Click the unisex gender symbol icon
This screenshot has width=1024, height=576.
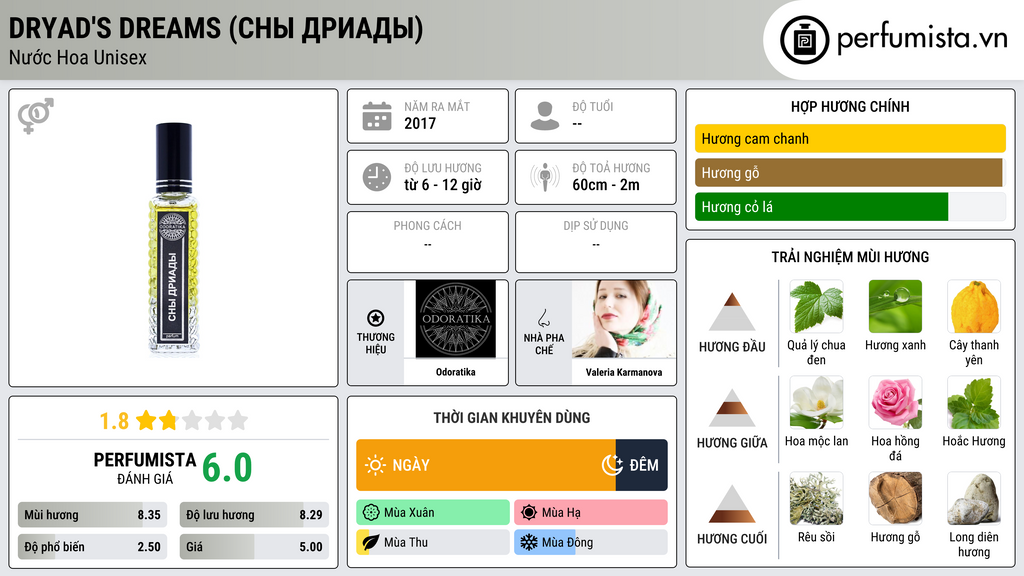[x=36, y=116]
